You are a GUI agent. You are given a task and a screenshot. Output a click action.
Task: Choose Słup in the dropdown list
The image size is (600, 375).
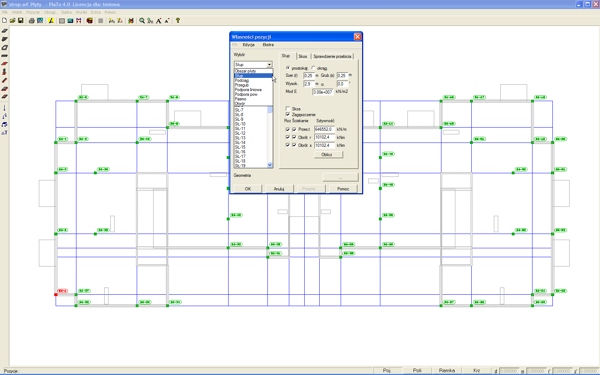[253, 76]
